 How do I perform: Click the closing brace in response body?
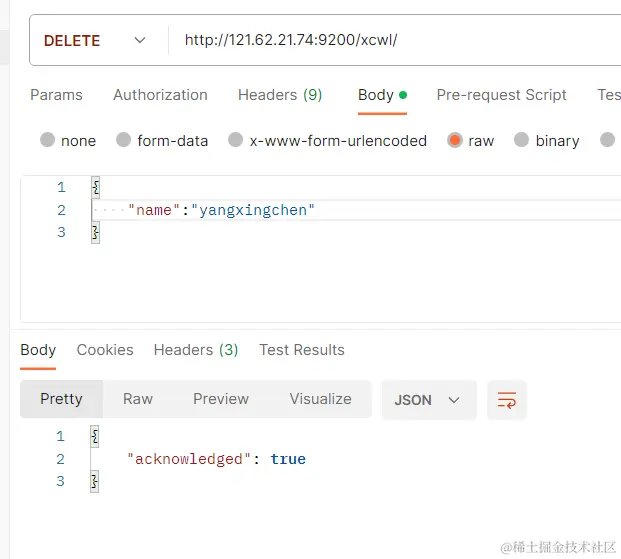95,482
